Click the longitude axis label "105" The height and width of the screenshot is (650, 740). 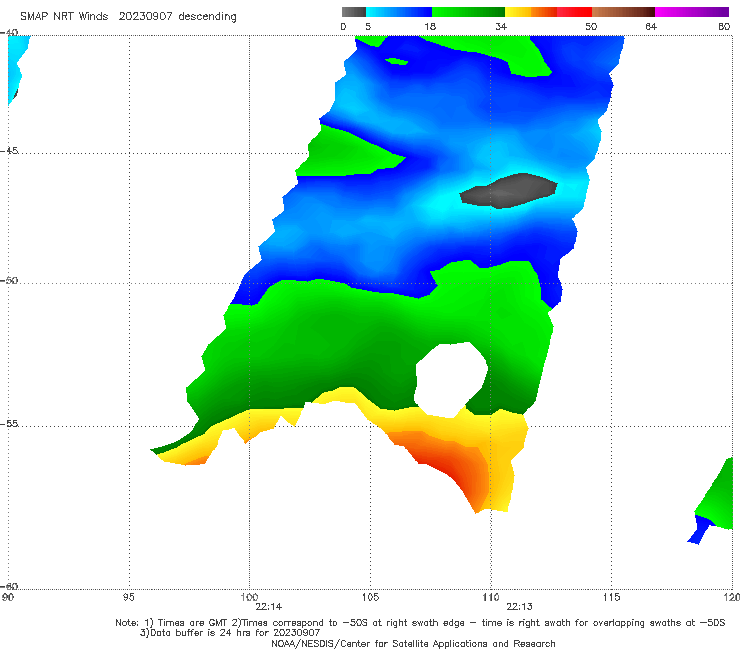(x=370, y=598)
